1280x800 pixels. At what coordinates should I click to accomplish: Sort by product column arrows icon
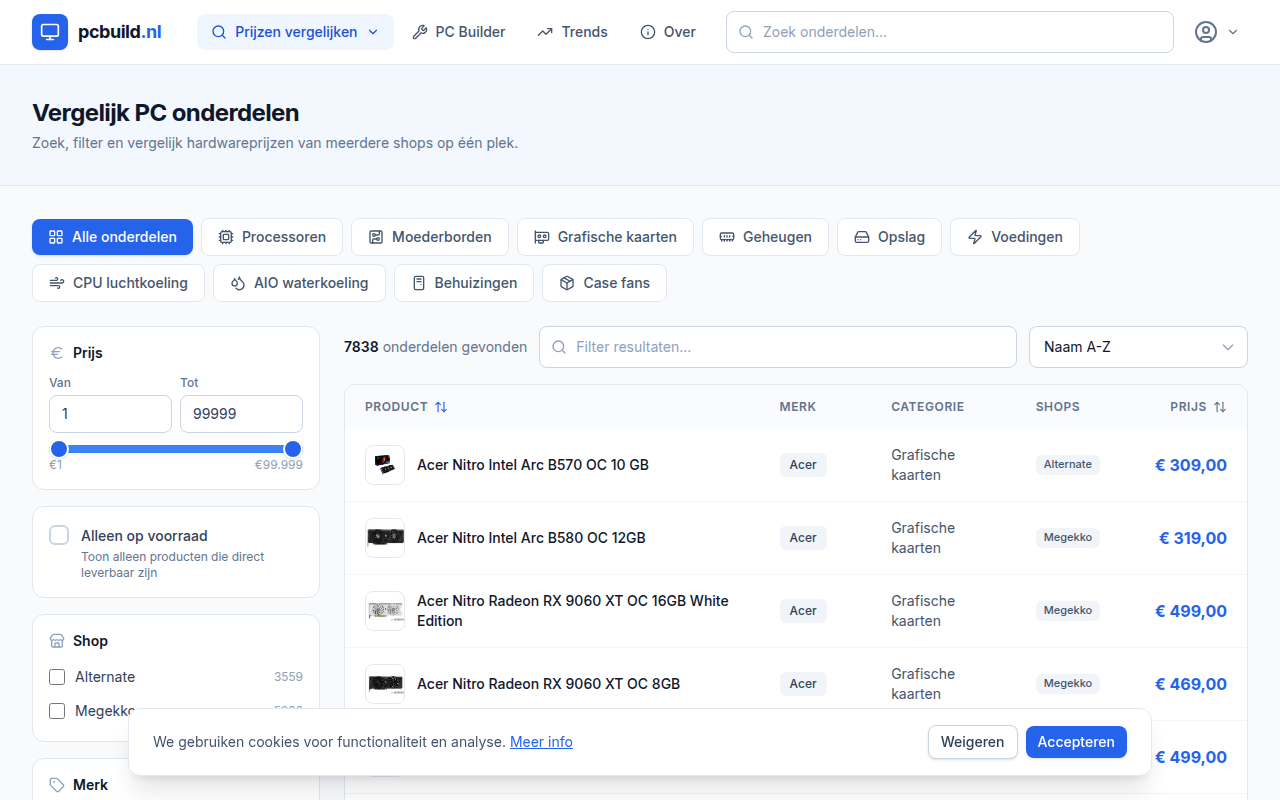441,407
